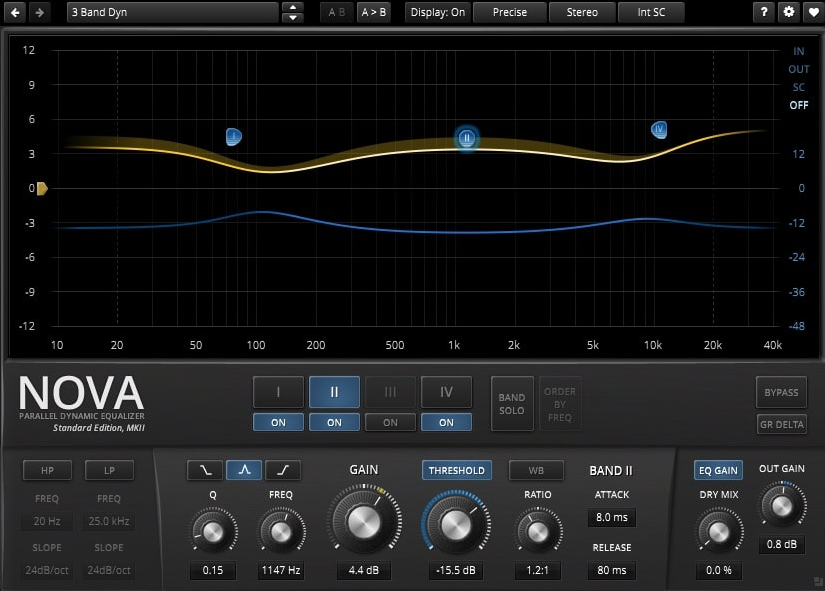The image size is (825, 591).
Task: Click the heart icon in top bar
Action: pyautogui.click(x=811, y=12)
